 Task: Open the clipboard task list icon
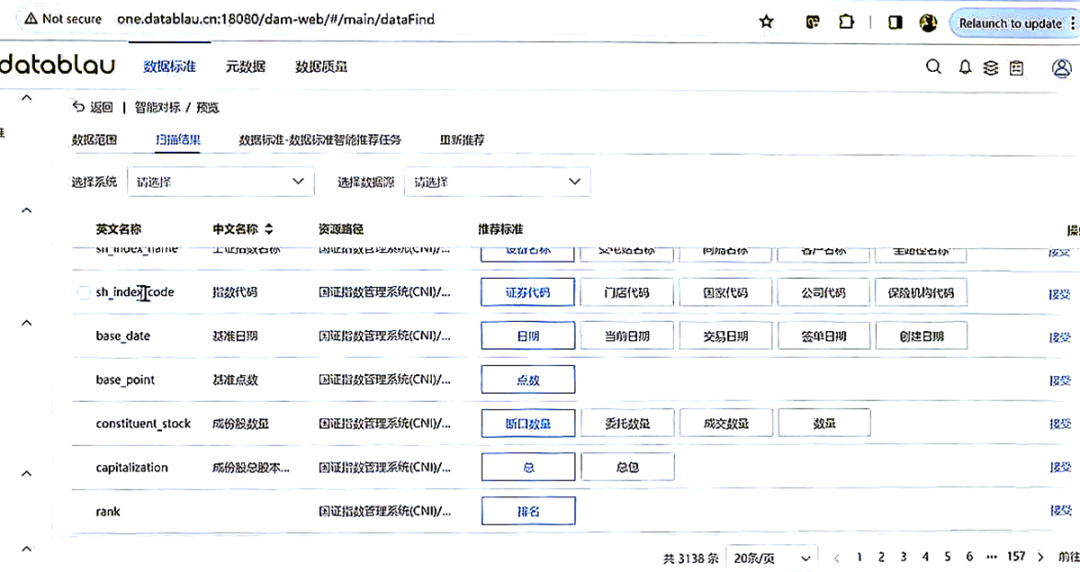(x=1017, y=67)
